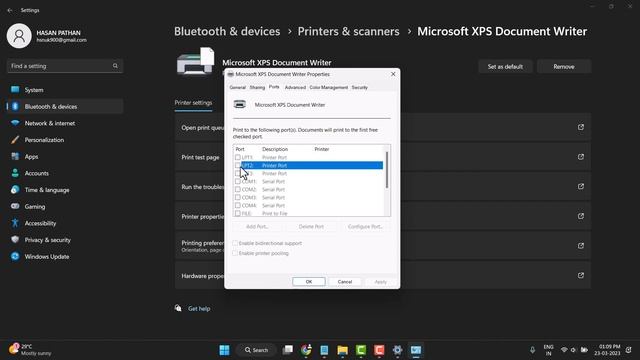This screenshot has height=360, width=640.
Task: Check the COM4 serial port checkbox
Action: (238, 205)
